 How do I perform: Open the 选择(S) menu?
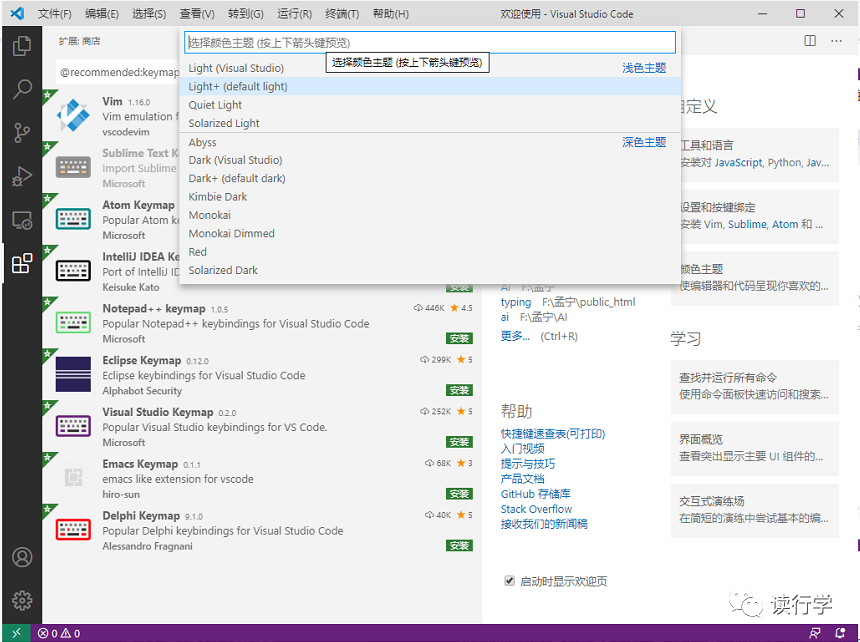[149, 14]
